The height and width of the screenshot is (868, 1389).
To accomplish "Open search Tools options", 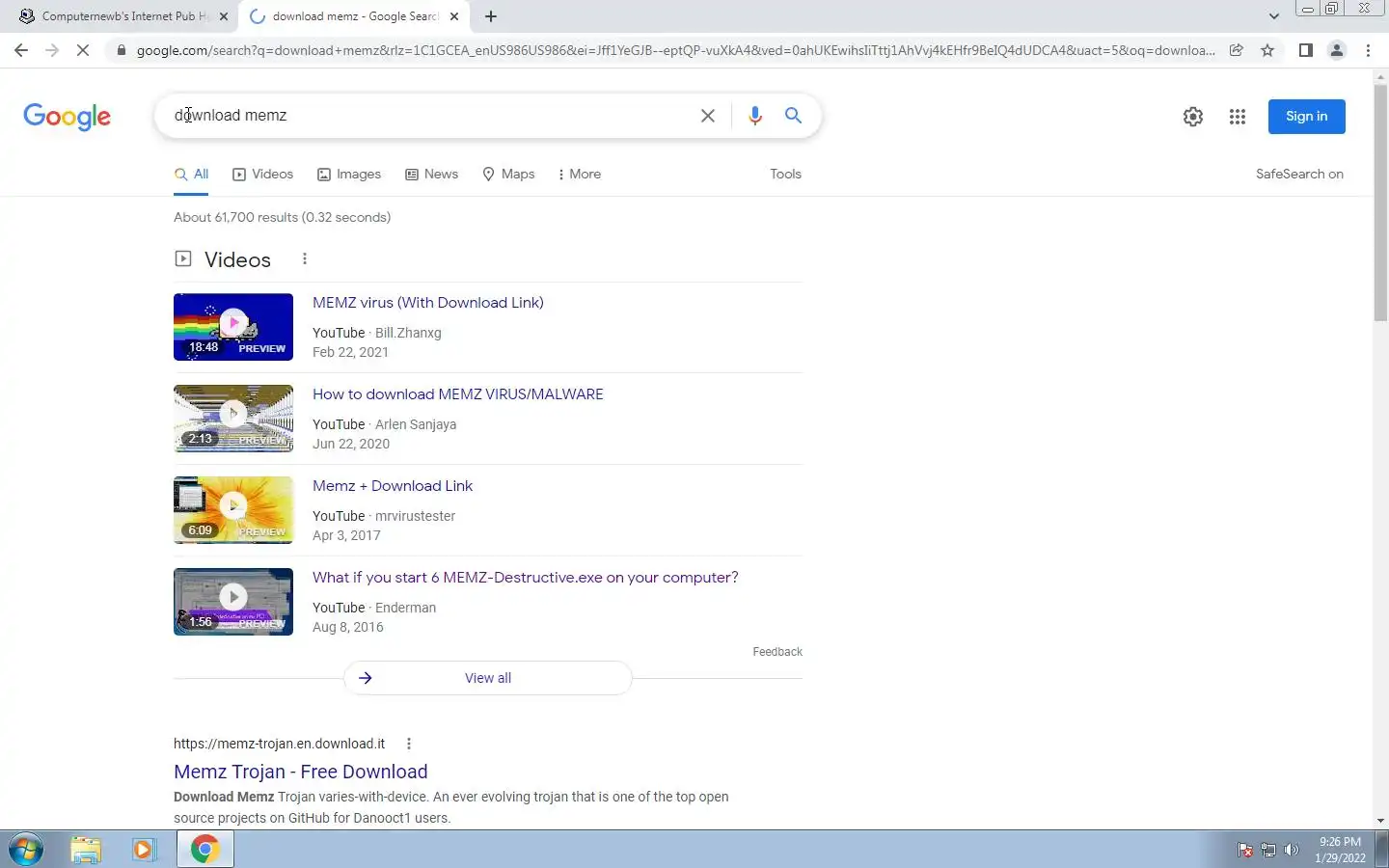I will (785, 175).
